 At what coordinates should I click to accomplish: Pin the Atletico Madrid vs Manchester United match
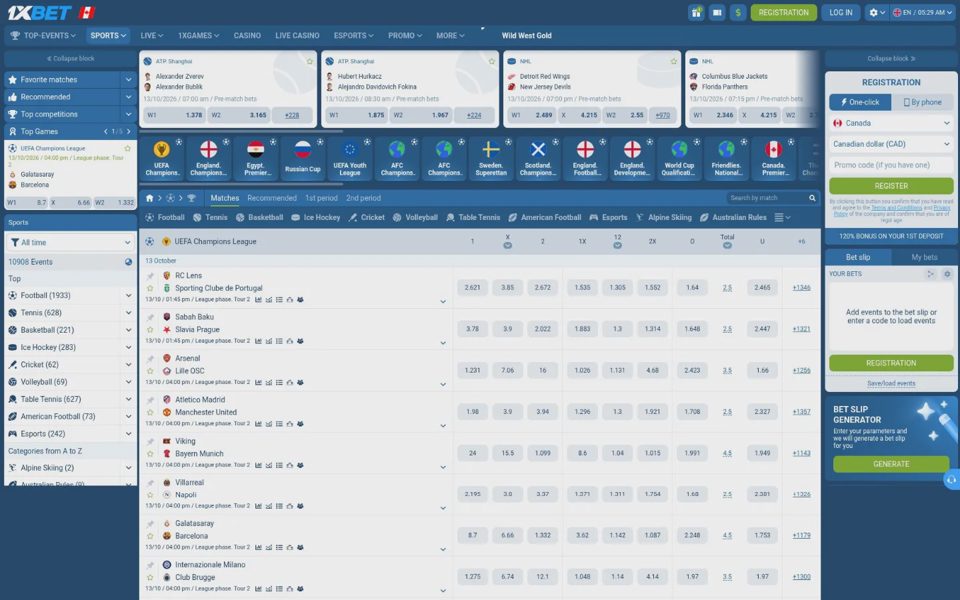click(x=150, y=400)
